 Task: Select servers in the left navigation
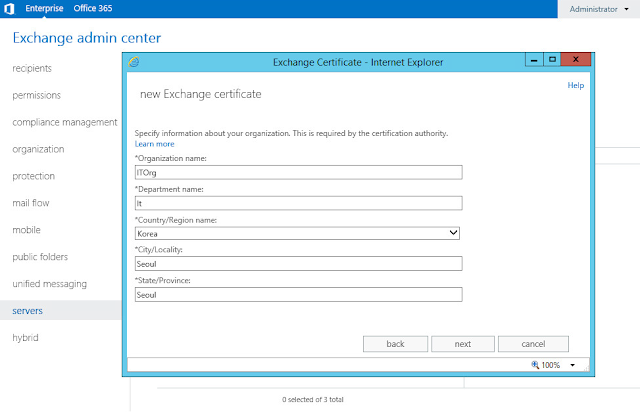tap(60, 311)
